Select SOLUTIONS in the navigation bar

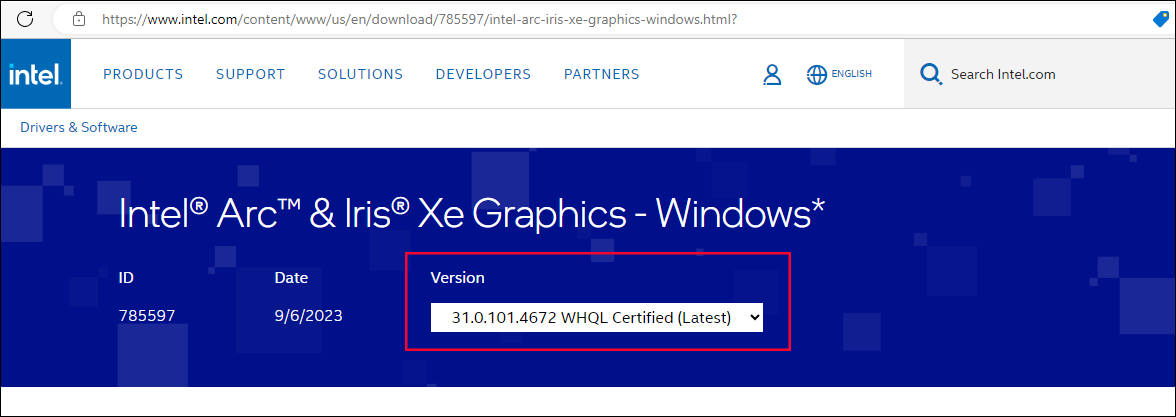tap(360, 74)
